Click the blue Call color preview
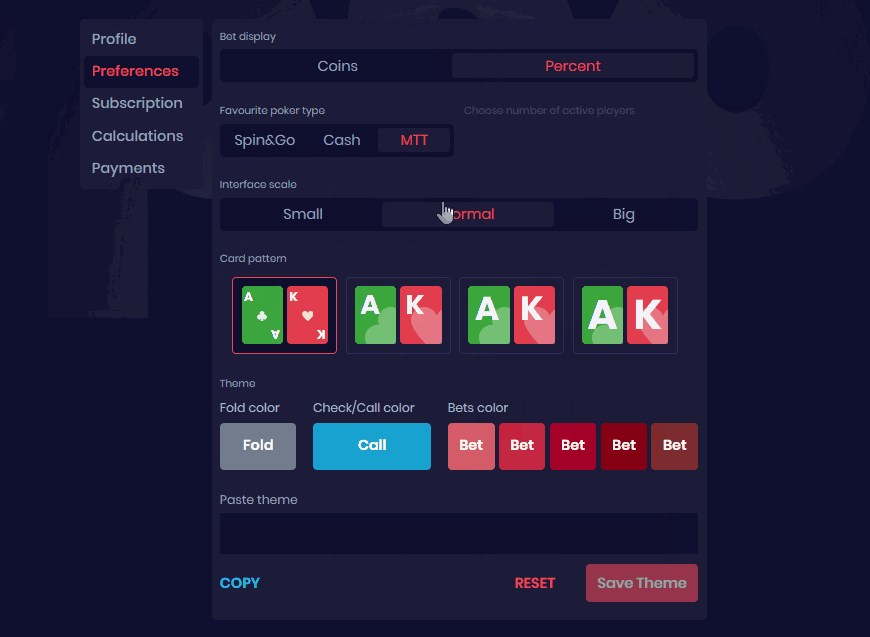870x637 pixels. pos(371,446)
